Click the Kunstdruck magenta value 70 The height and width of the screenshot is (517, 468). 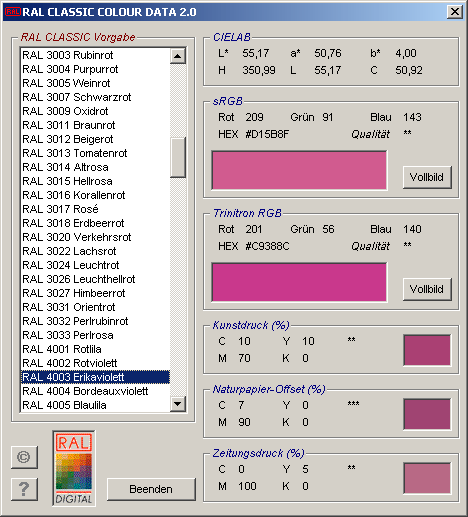tap(244, 358)
